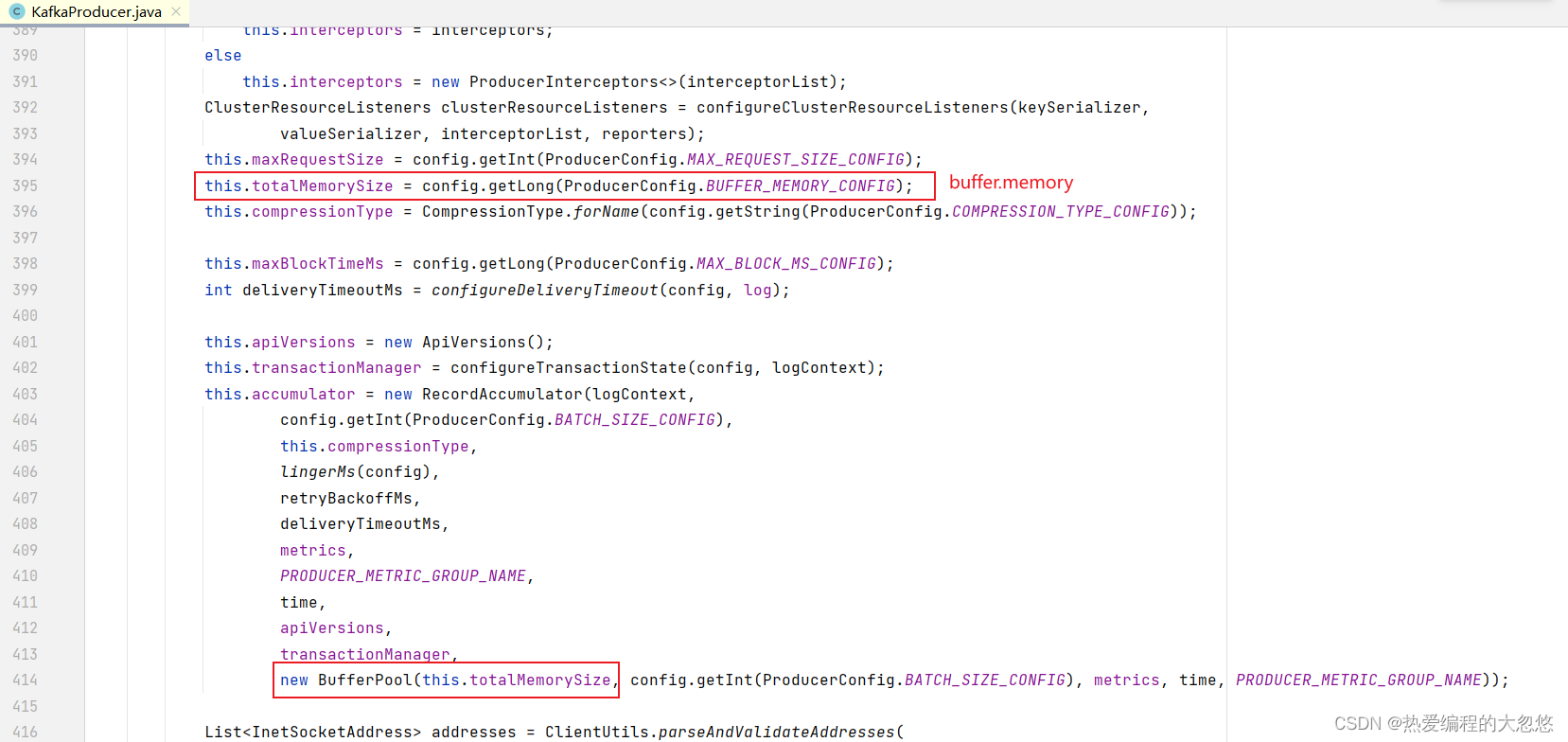Click this.accumulator field on line 403
This screenshot has height=742, width=1568.
pyautogui.click(x=280, y=394)
